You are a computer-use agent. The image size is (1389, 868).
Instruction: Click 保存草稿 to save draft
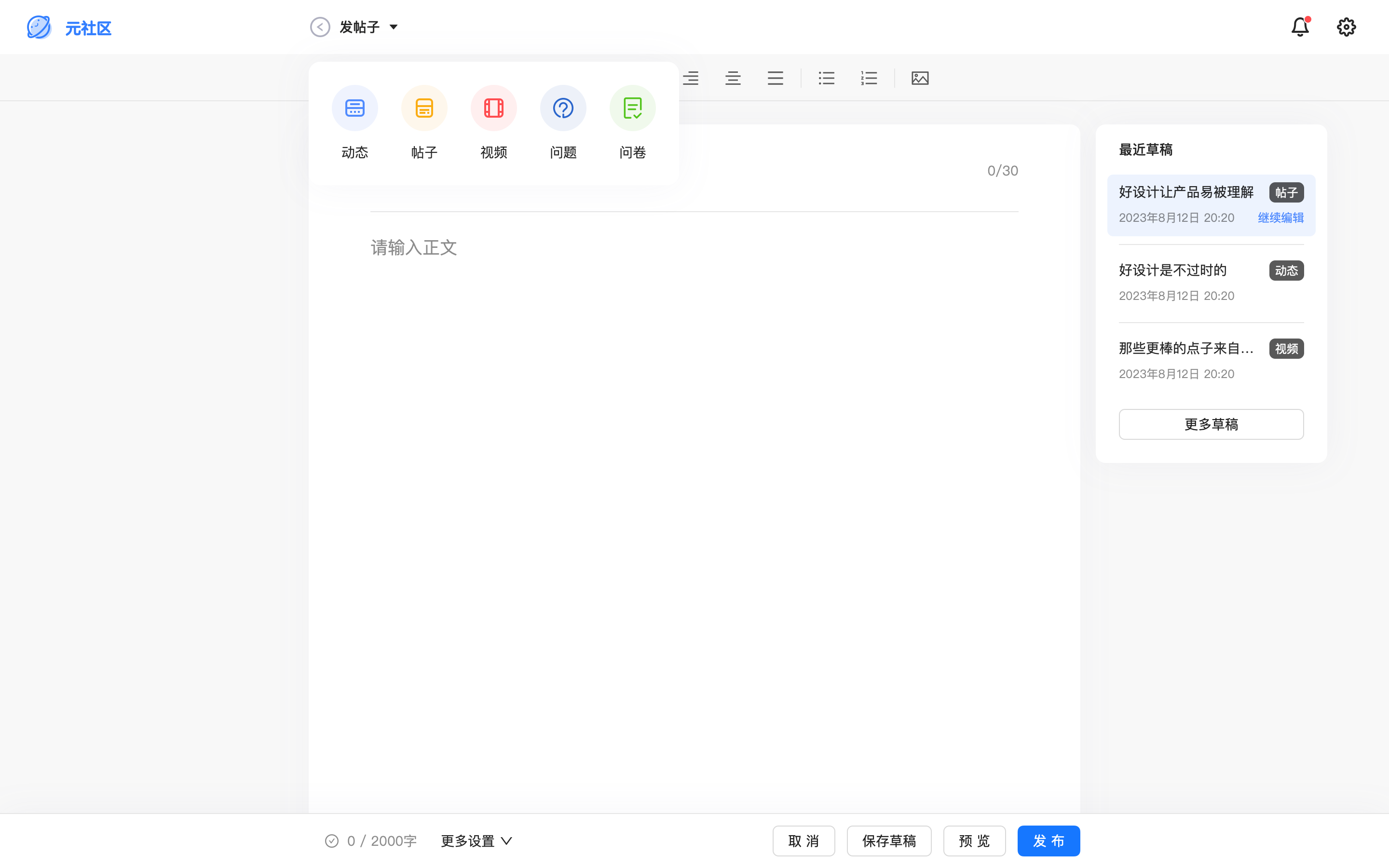(889, 841)
